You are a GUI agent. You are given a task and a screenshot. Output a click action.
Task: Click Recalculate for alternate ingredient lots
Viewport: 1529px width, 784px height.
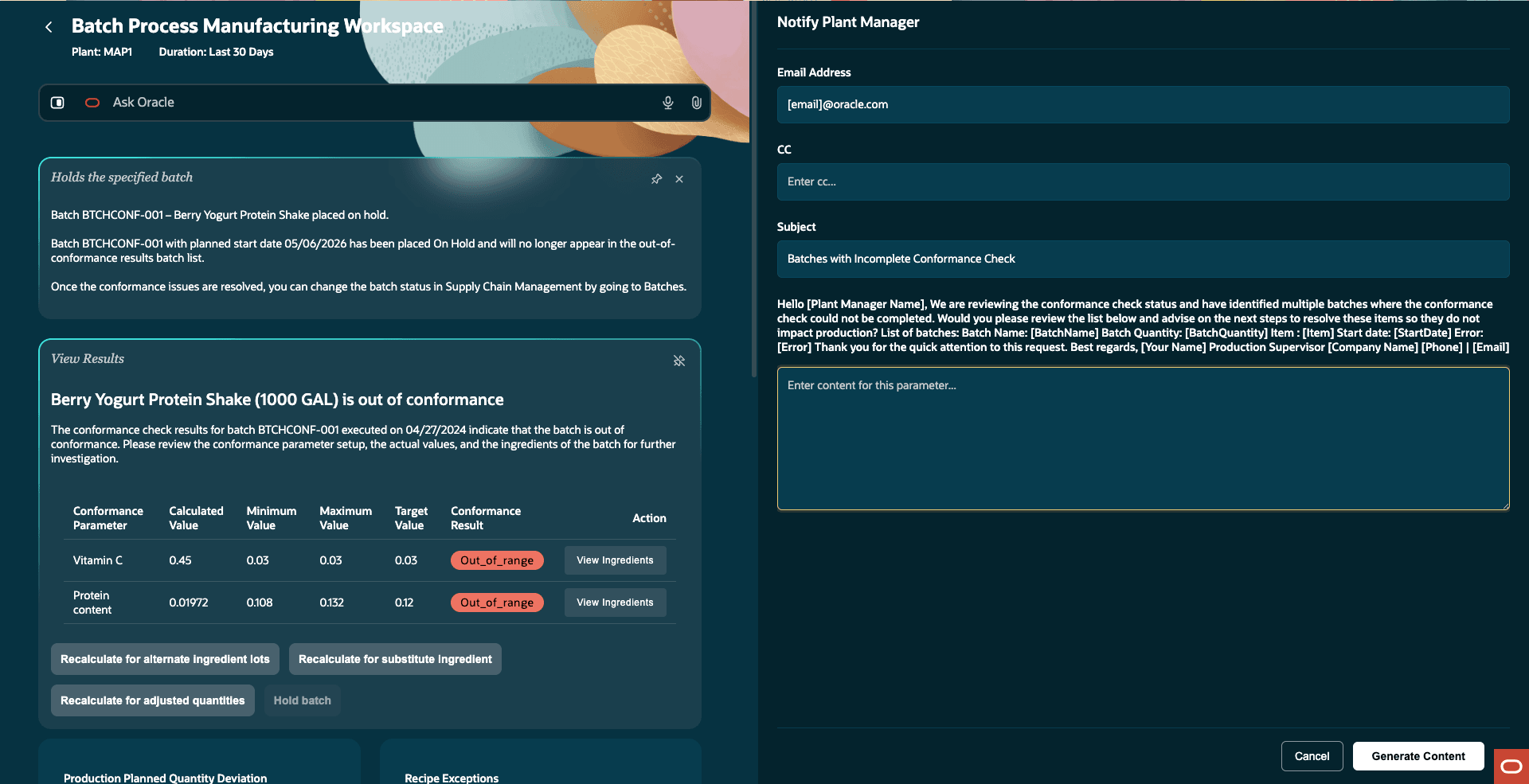click(165, 659)
